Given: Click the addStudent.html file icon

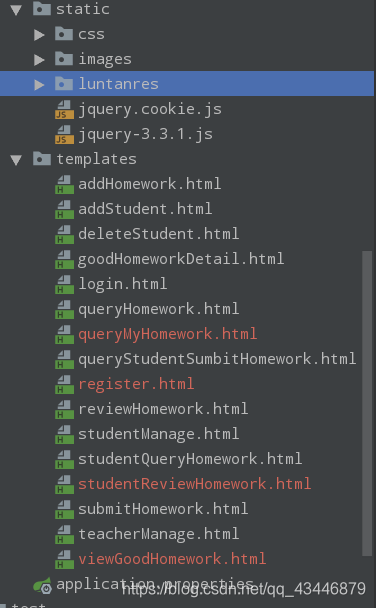Looking at the screenshot, I should coord(64,209).
